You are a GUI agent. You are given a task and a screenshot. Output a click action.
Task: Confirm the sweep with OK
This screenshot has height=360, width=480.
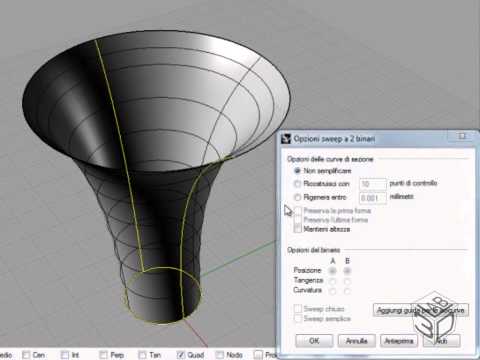pyautogui.click(x=314, y=341)
